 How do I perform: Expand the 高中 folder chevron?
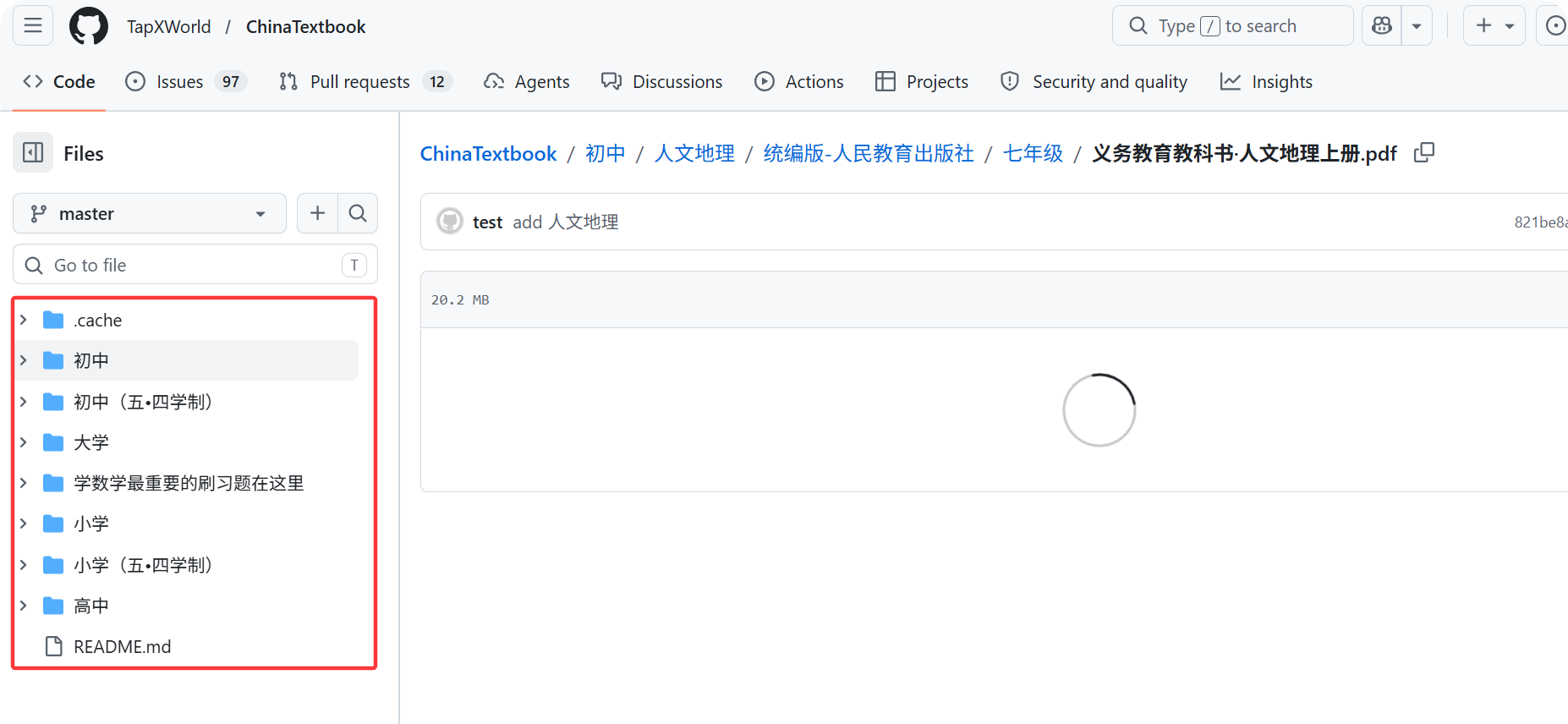point(24,606)
